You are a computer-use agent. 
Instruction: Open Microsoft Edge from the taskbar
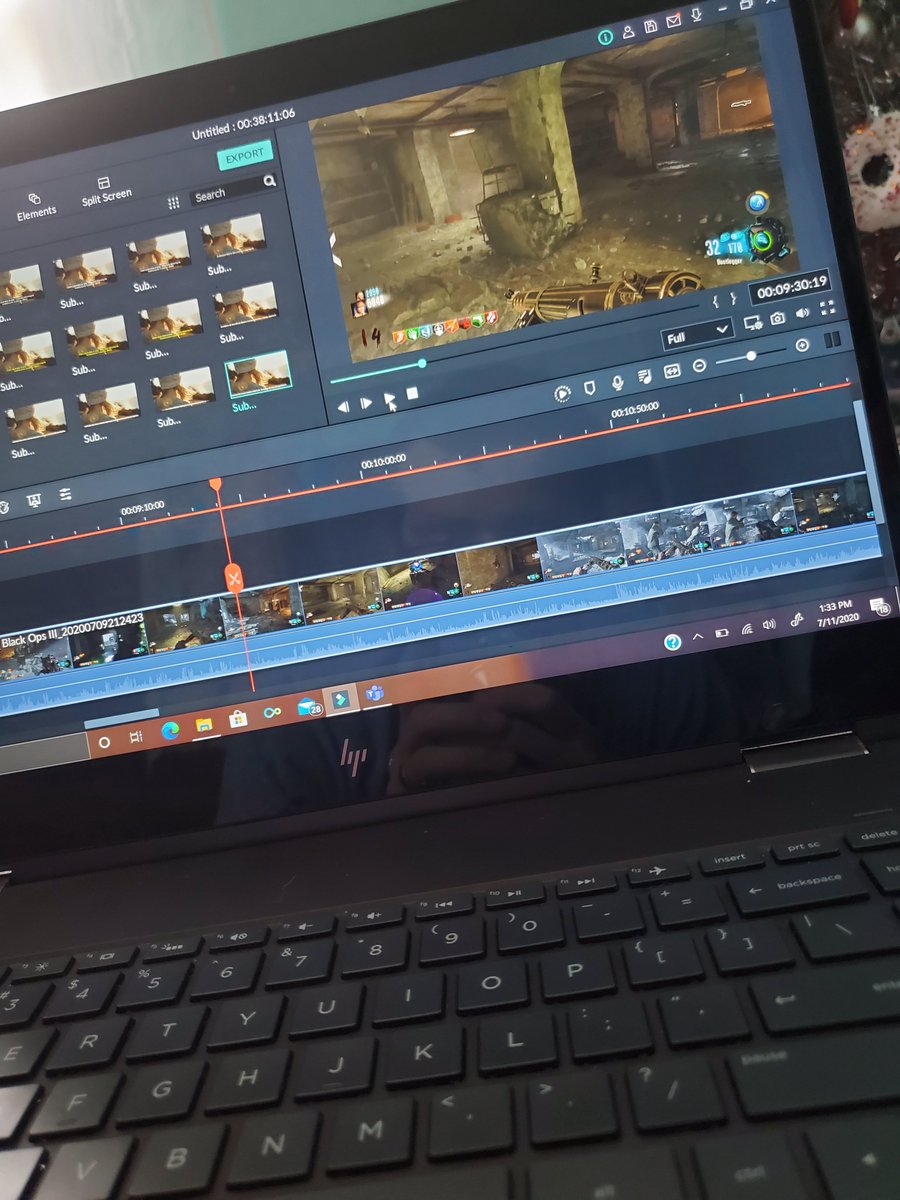(171, 731)
